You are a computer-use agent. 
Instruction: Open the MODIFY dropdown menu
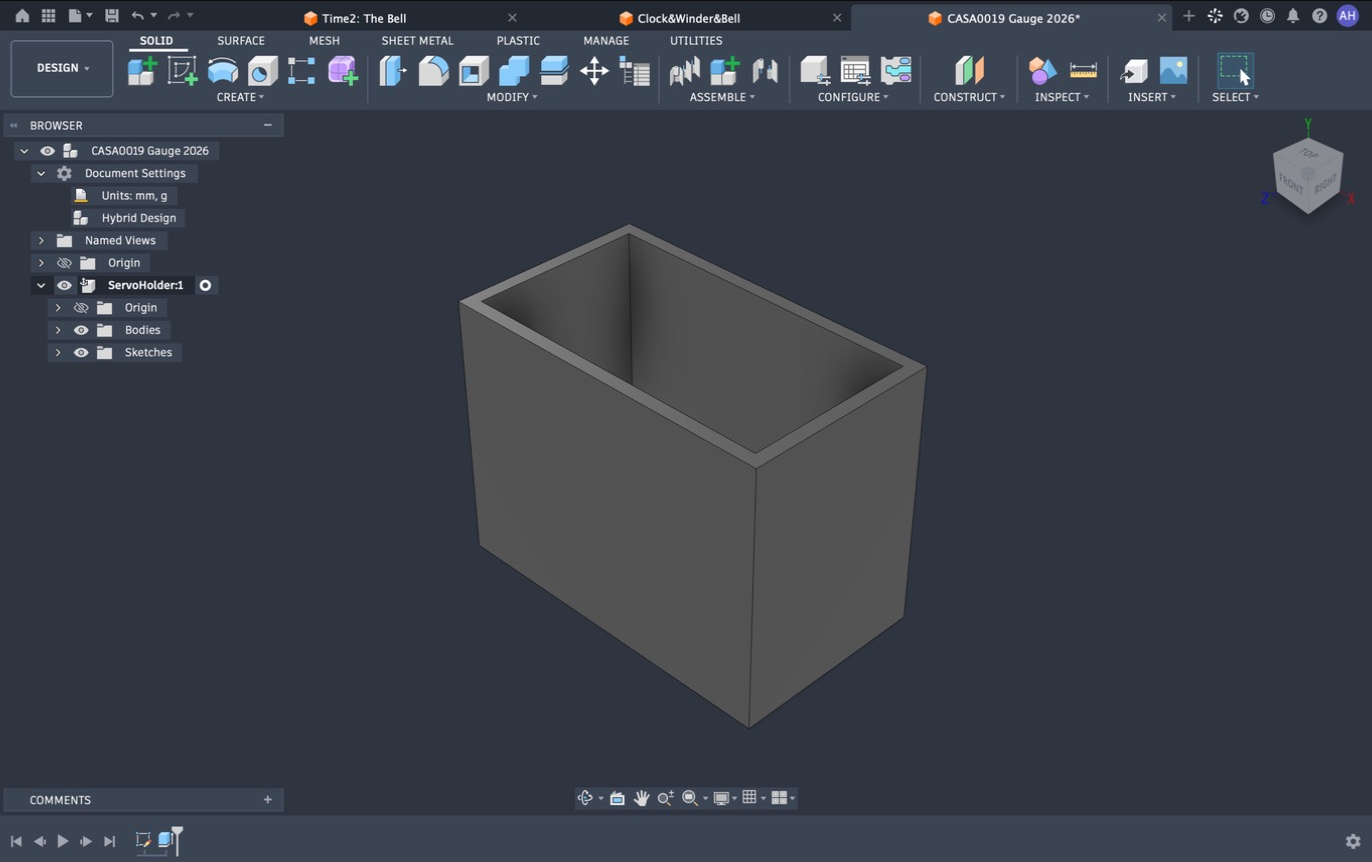pos(512,97)
